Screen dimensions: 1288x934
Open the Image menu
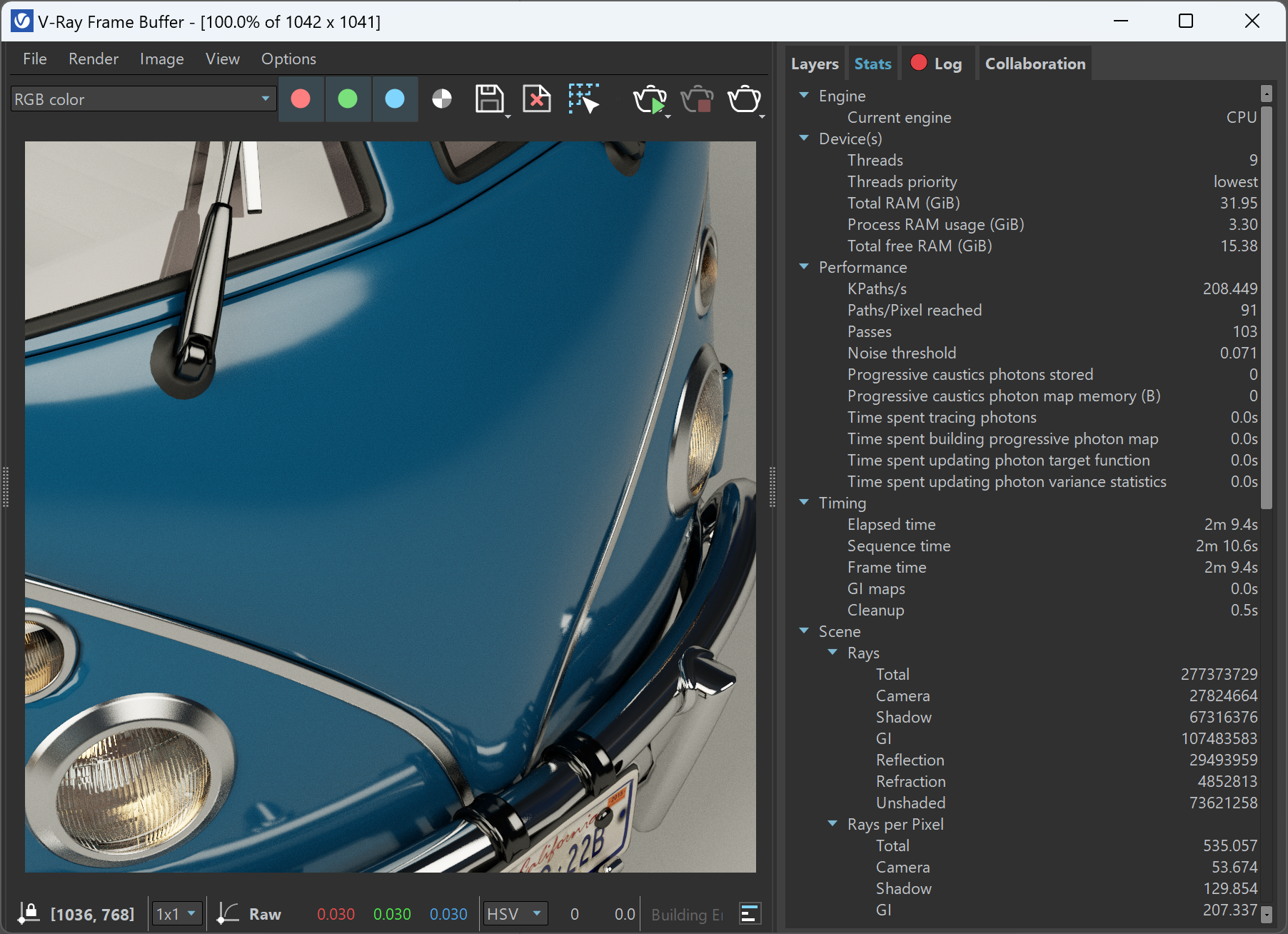[x=162, y=59]
